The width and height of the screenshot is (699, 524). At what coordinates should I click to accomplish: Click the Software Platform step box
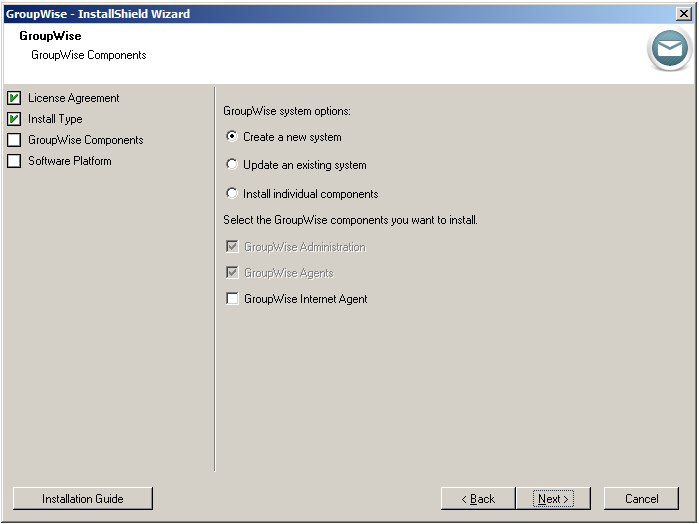point(14,161)
